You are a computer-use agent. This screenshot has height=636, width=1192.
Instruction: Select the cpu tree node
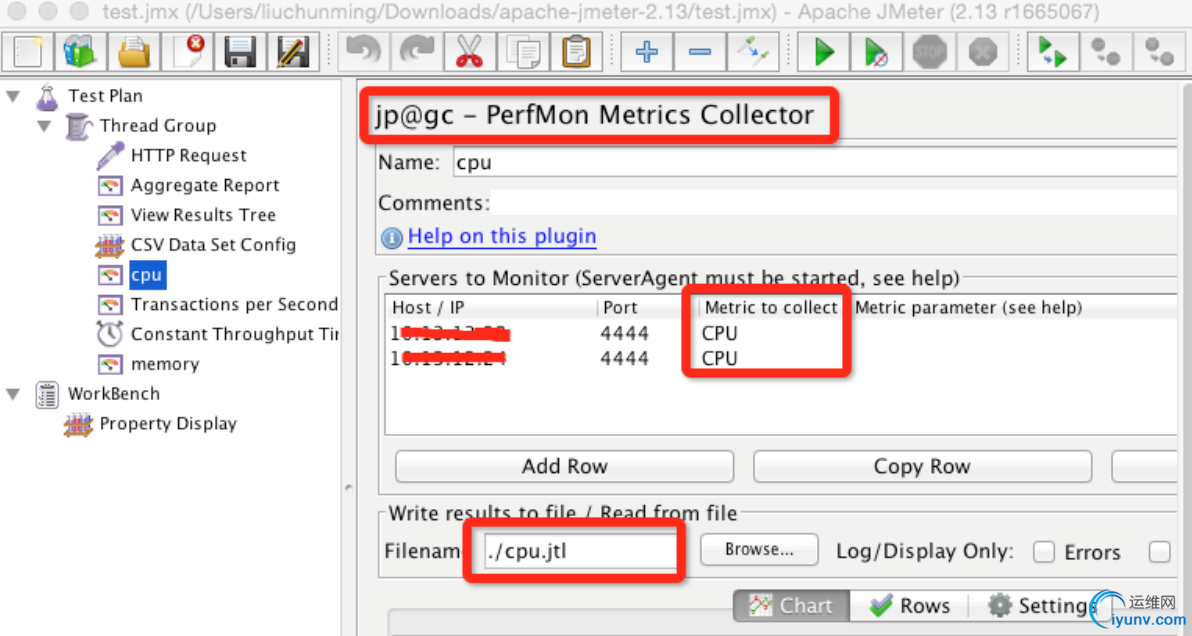point(147,274)
